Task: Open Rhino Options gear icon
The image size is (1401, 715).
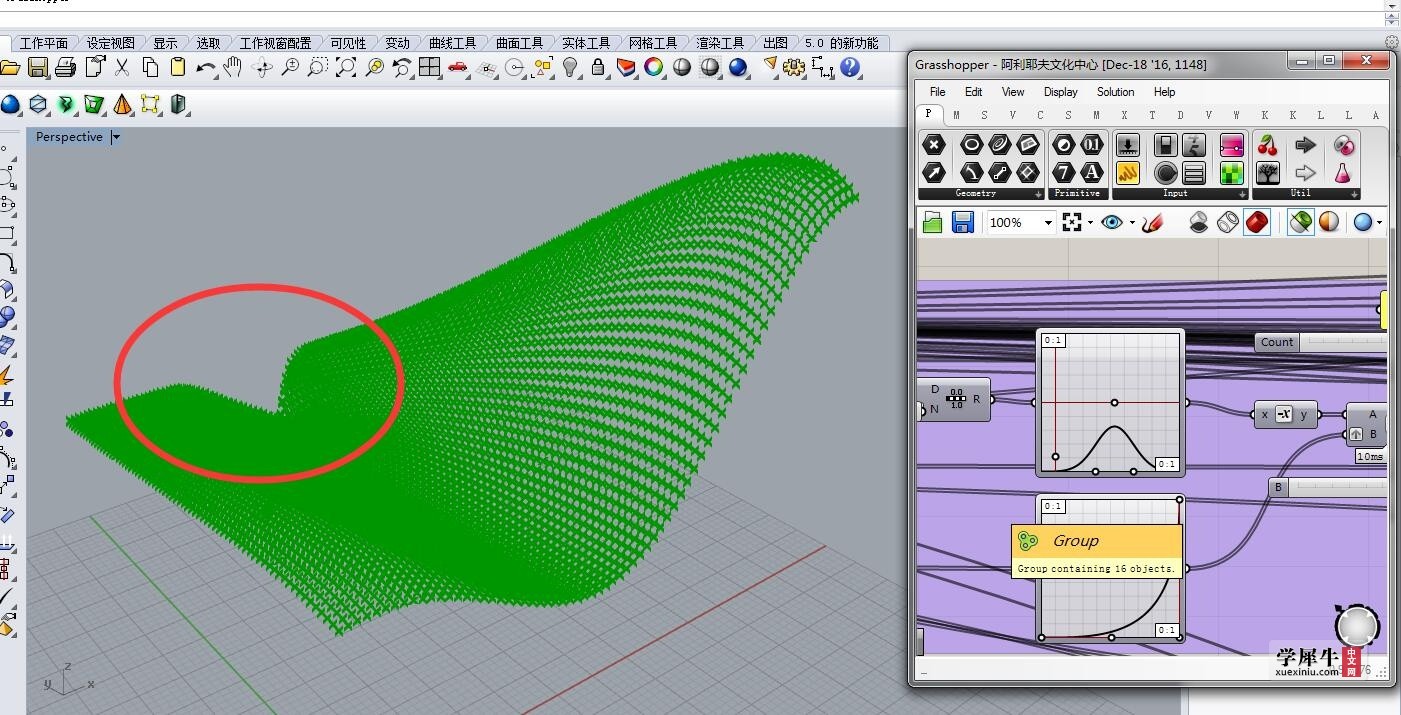Action: [x=794, y=67]
